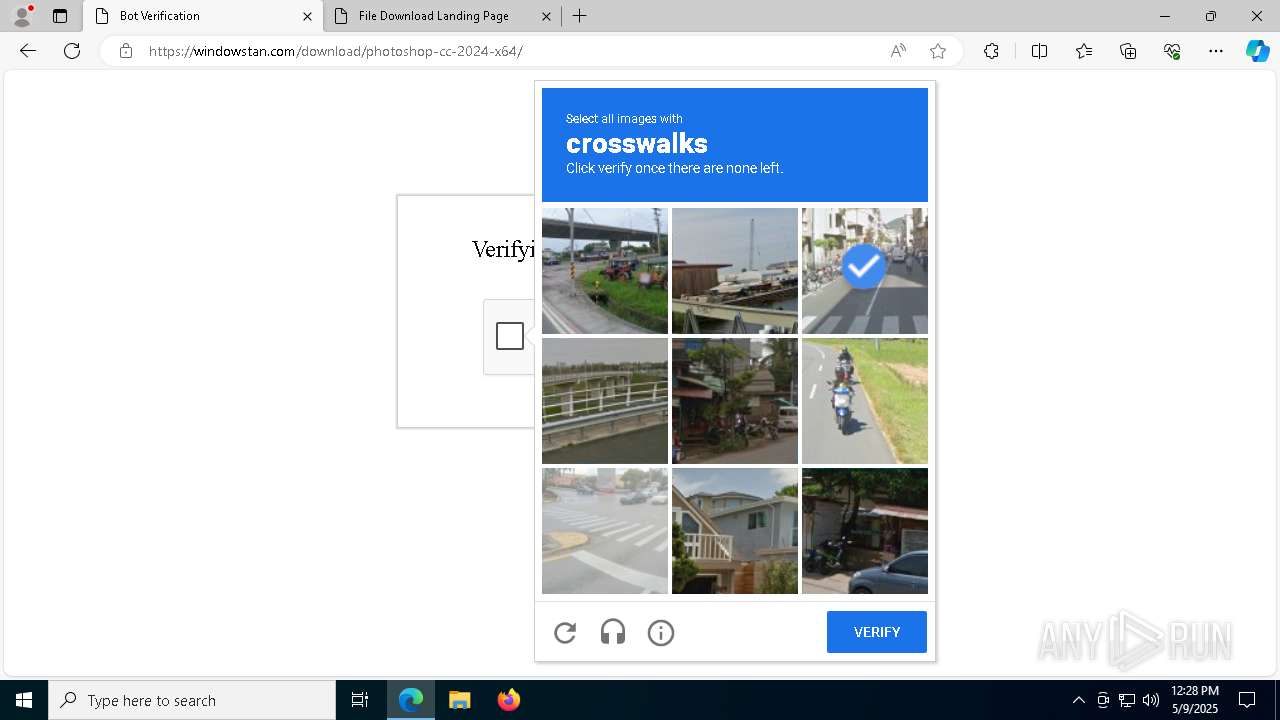Launch Firefox from taskbar
Viewport: 1280px width, 720px height.
pos(508,700)
